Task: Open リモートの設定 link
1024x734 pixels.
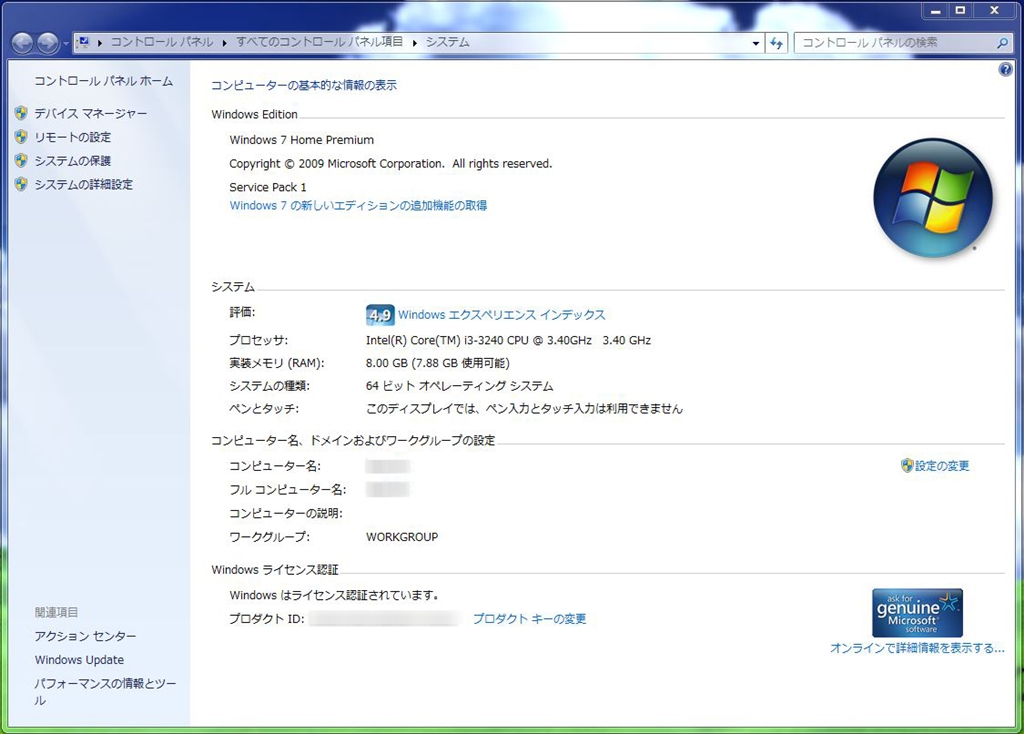Action: pos(72,137)
